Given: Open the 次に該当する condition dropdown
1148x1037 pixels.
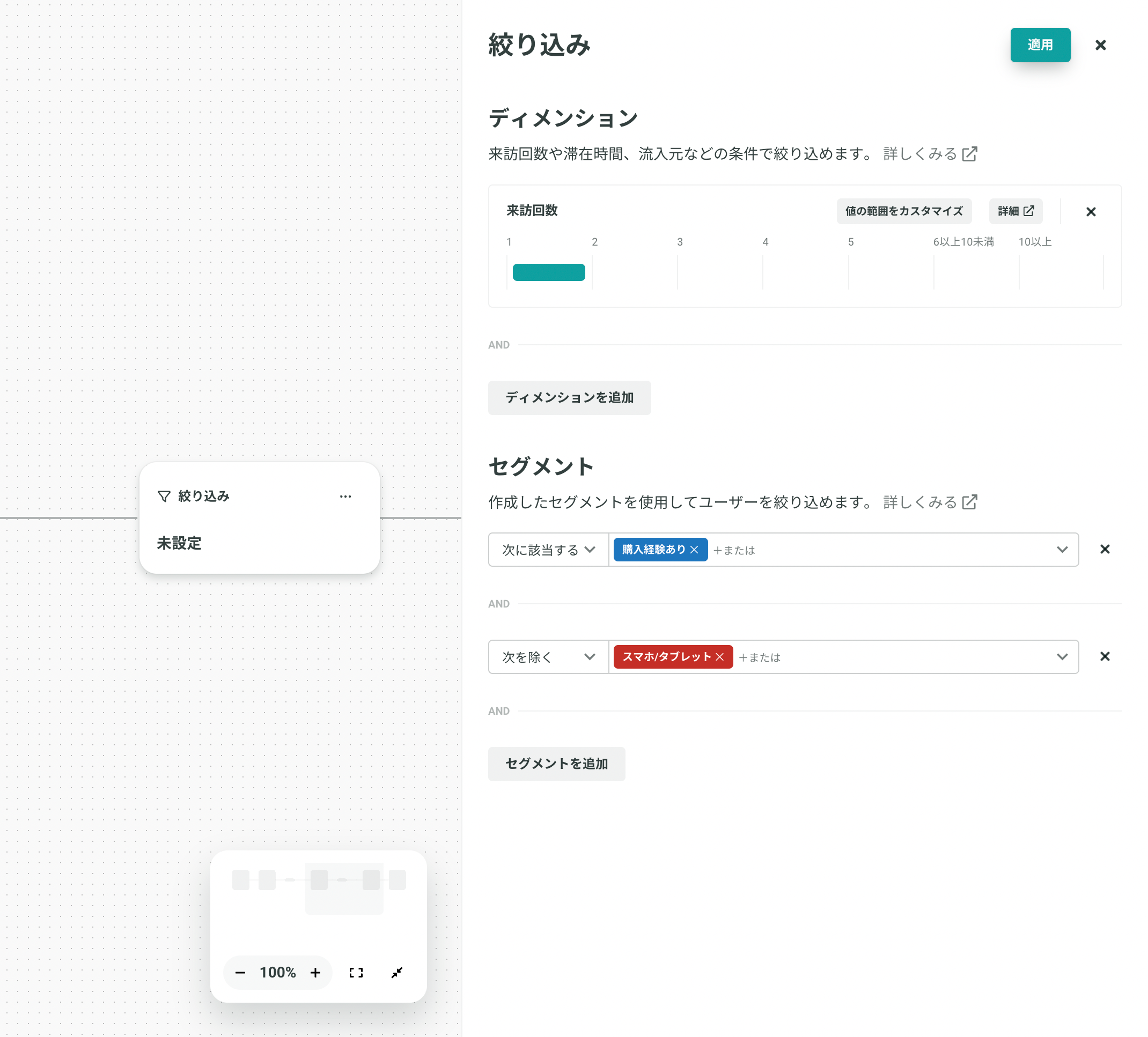Looking at the screenshot, I should 548,549.
